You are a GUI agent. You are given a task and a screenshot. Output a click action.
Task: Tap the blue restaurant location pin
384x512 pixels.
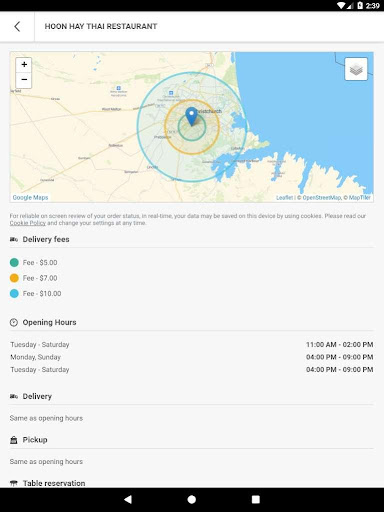click(x=191, y=116)
